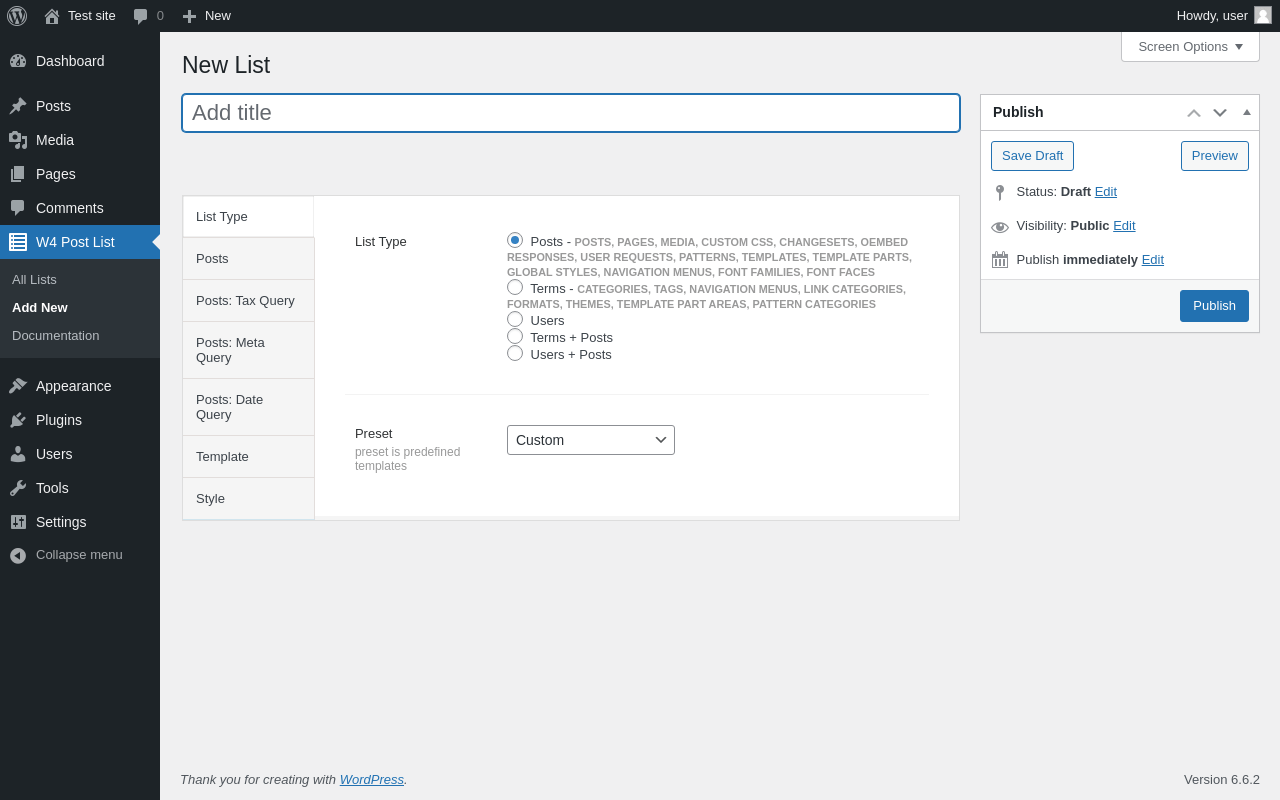This screenshot has width=1280, height=800.
Task: Edit the Visibility setting link
Action: pyautogui.click(x=1124, y=225)
